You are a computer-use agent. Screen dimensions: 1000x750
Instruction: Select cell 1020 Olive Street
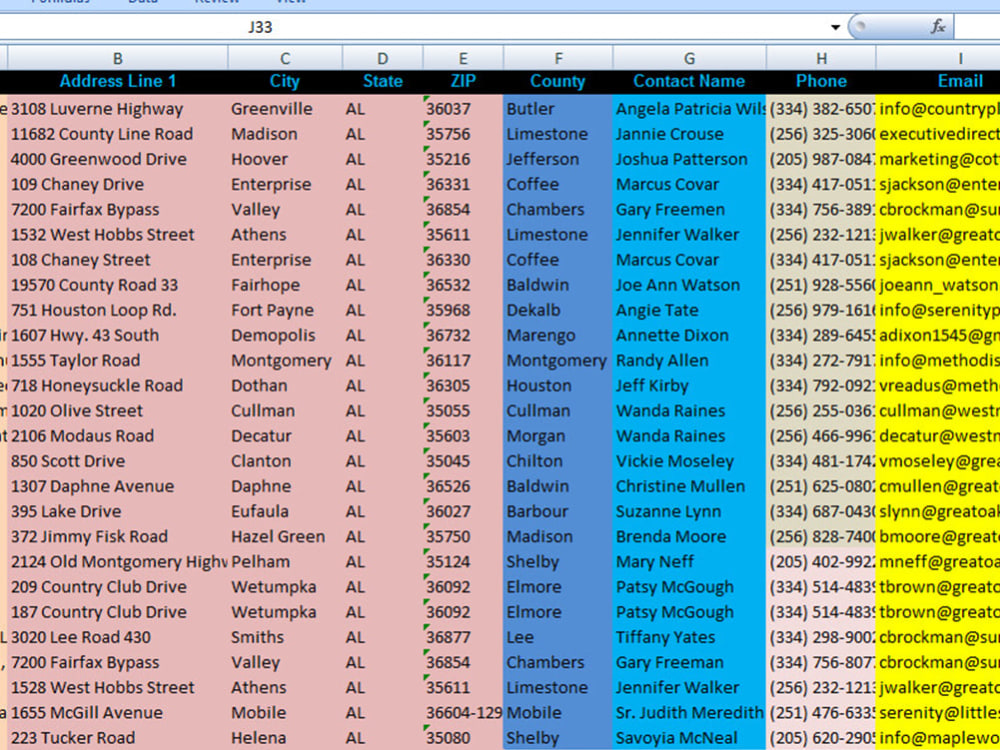coord(117,411)
